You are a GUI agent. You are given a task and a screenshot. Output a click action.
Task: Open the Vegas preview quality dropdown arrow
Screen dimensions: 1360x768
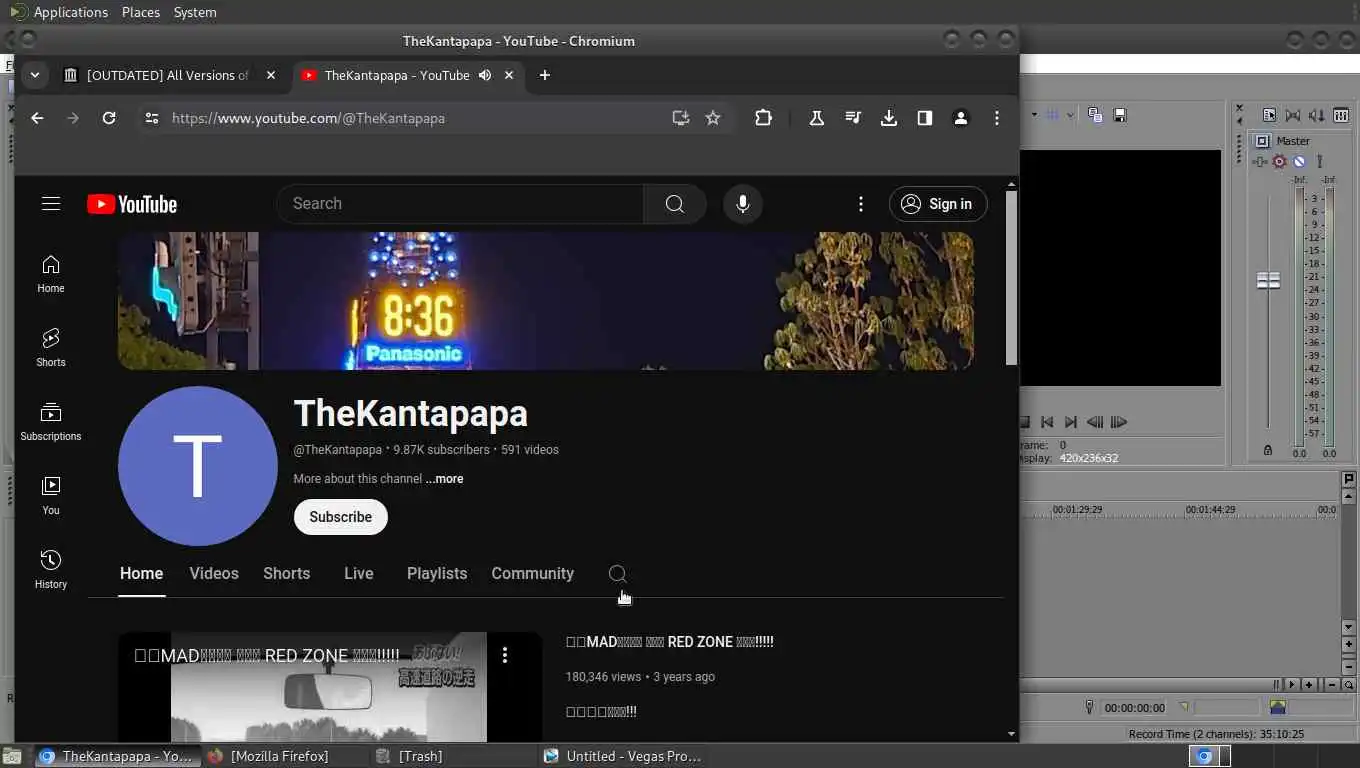[x=1034, y=115]
